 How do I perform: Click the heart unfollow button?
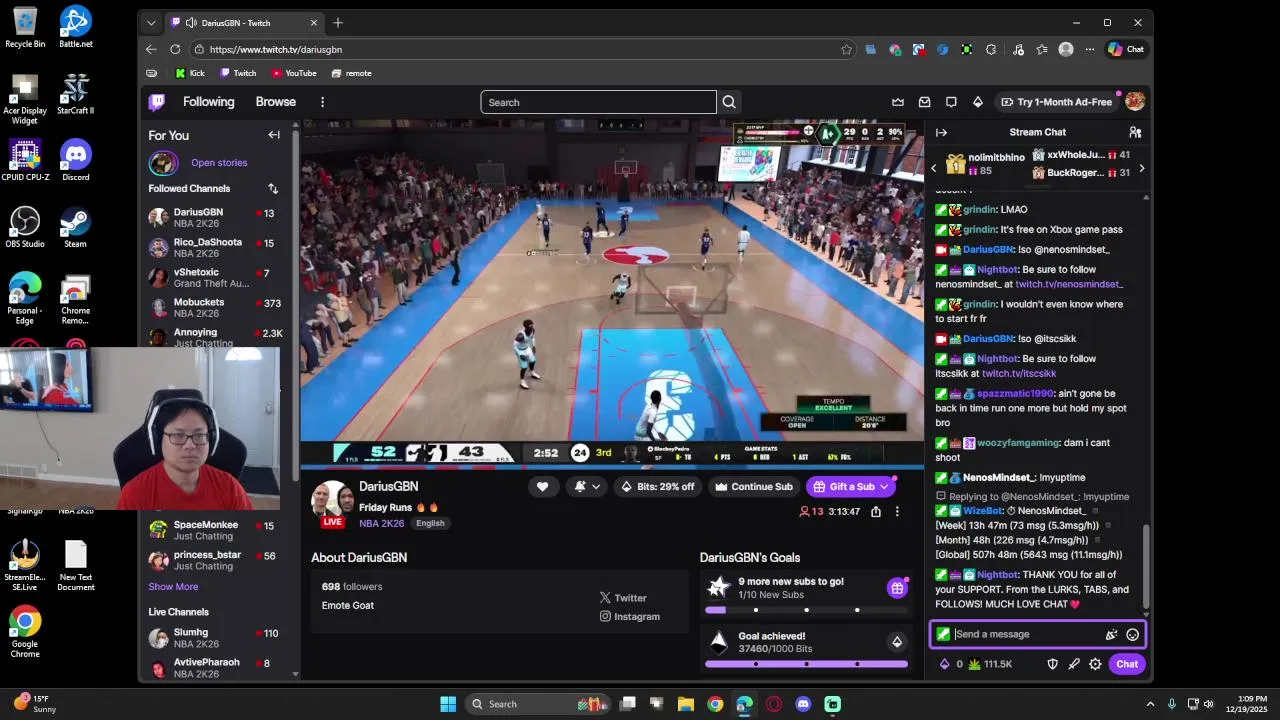[x=542, y=487]
